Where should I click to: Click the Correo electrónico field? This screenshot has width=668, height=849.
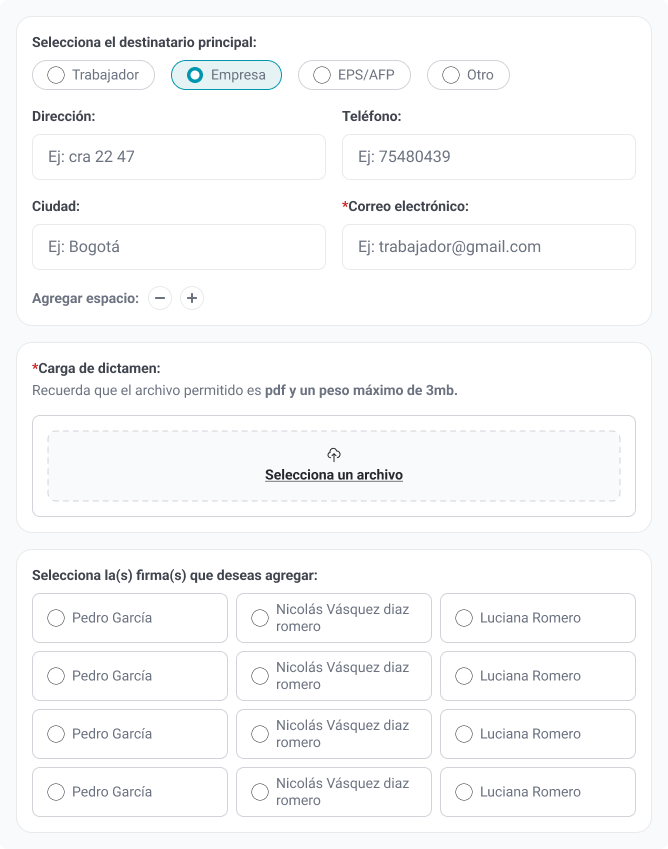pyautogui.click(x=489, y=247)
